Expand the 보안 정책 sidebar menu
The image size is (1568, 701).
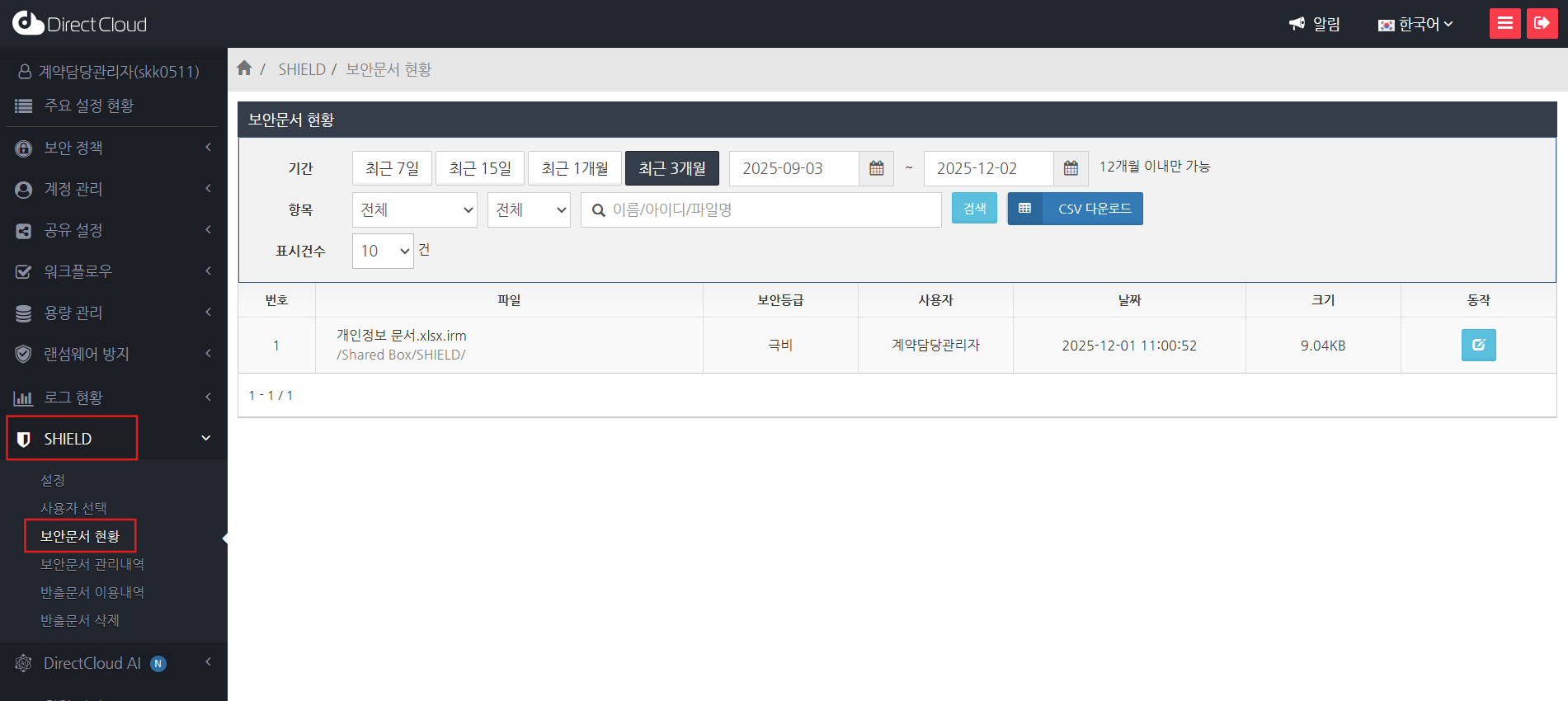pyautogui.click(x=114, y=148)
